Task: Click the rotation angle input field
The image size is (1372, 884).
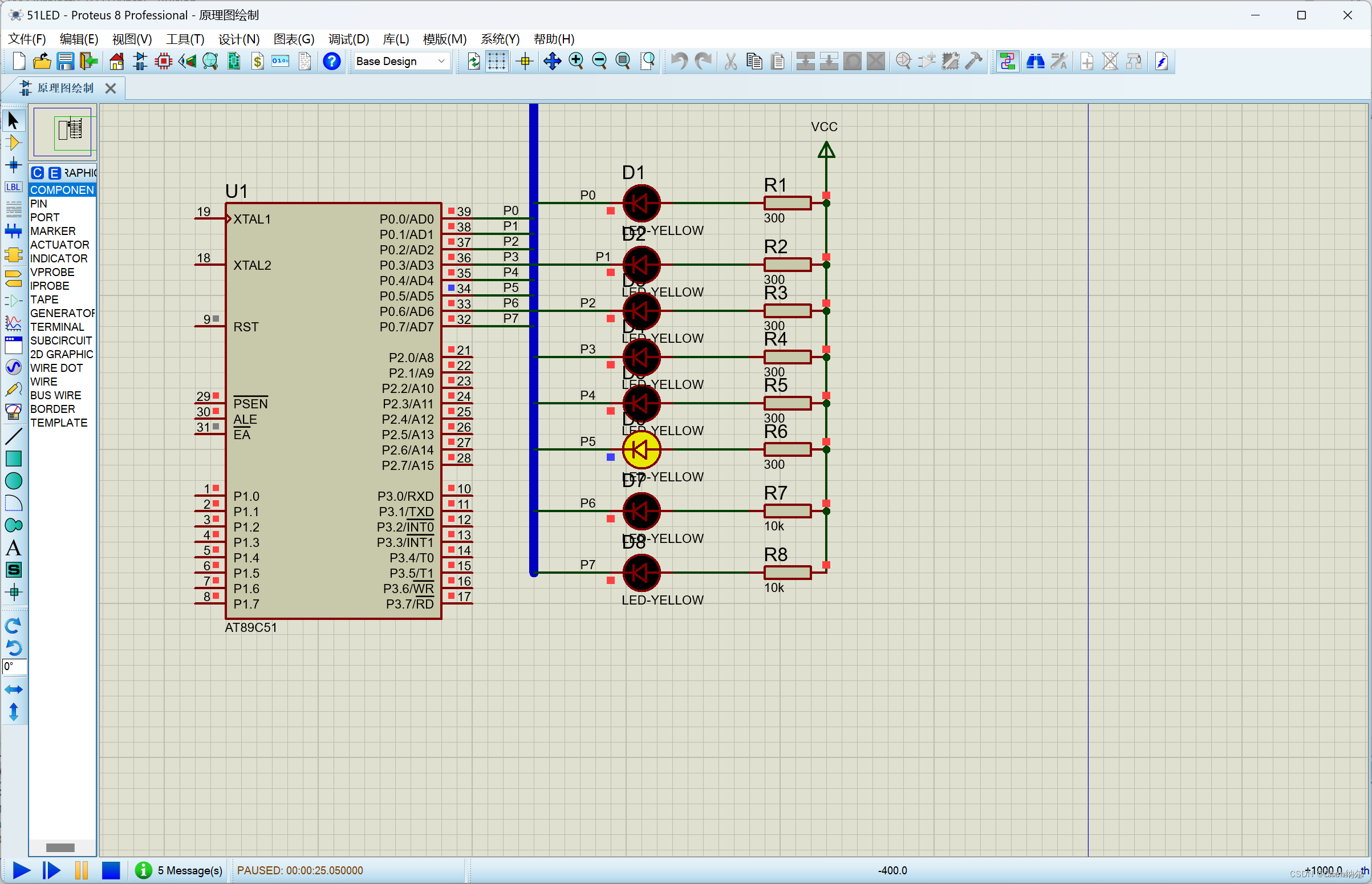Action: pos(14,667)
